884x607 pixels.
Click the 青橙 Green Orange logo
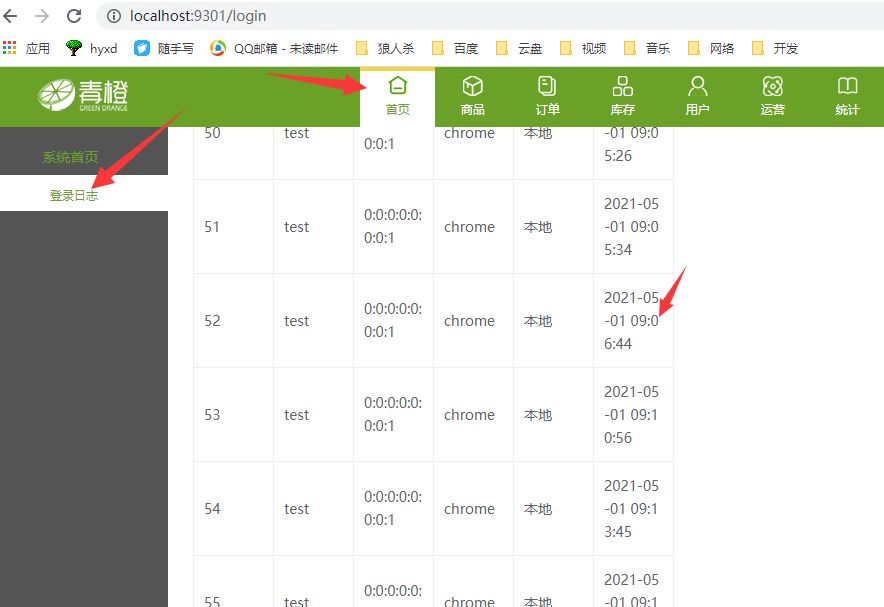coord(83,95)
